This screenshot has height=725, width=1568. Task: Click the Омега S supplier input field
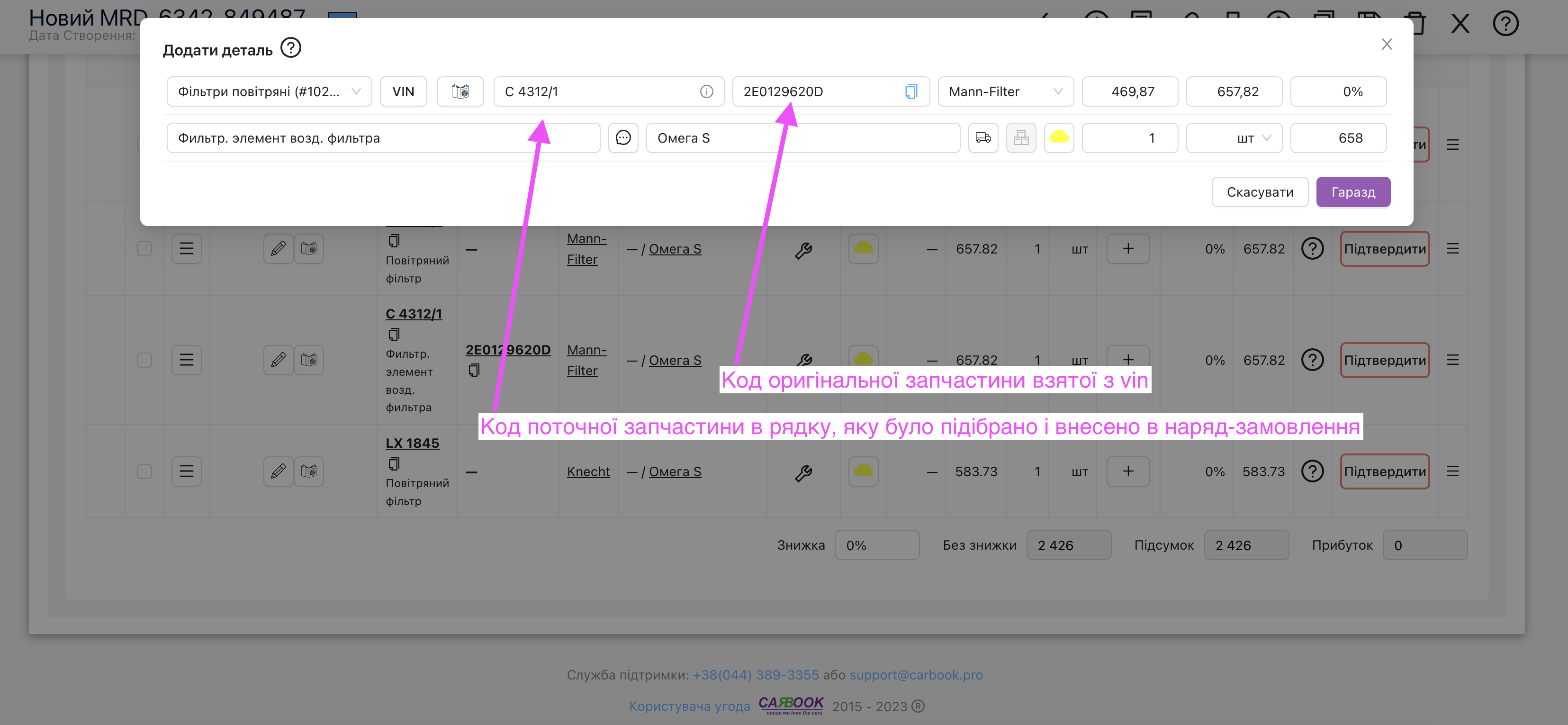pos(802,137)
